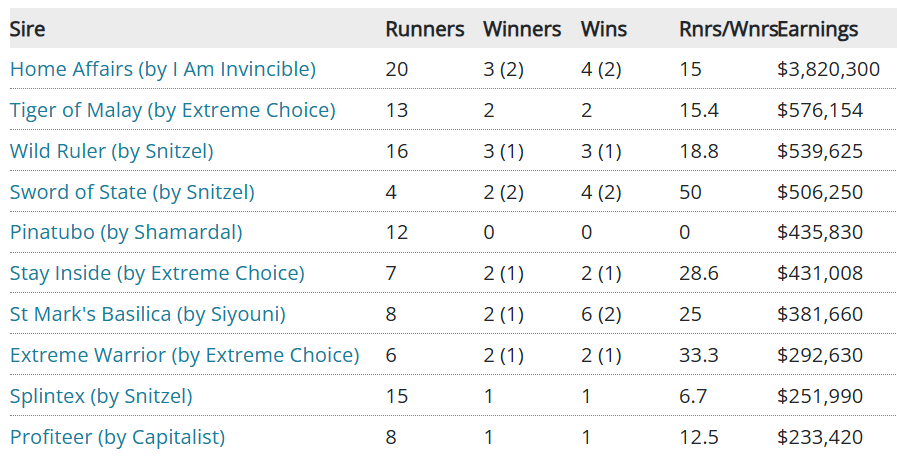Select Splintex's runners count 15
Image resolution: width=897 pixels, height=456 pixels.
coord(396,396)
